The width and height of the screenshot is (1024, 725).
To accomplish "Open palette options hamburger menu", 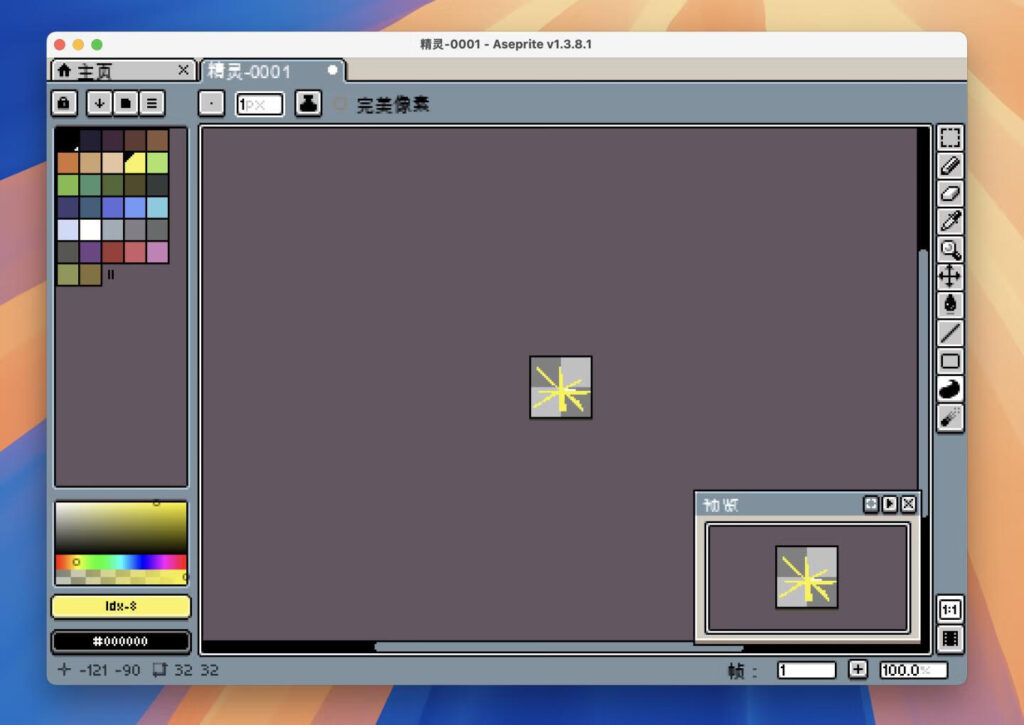I will click(x=152, y=103).
